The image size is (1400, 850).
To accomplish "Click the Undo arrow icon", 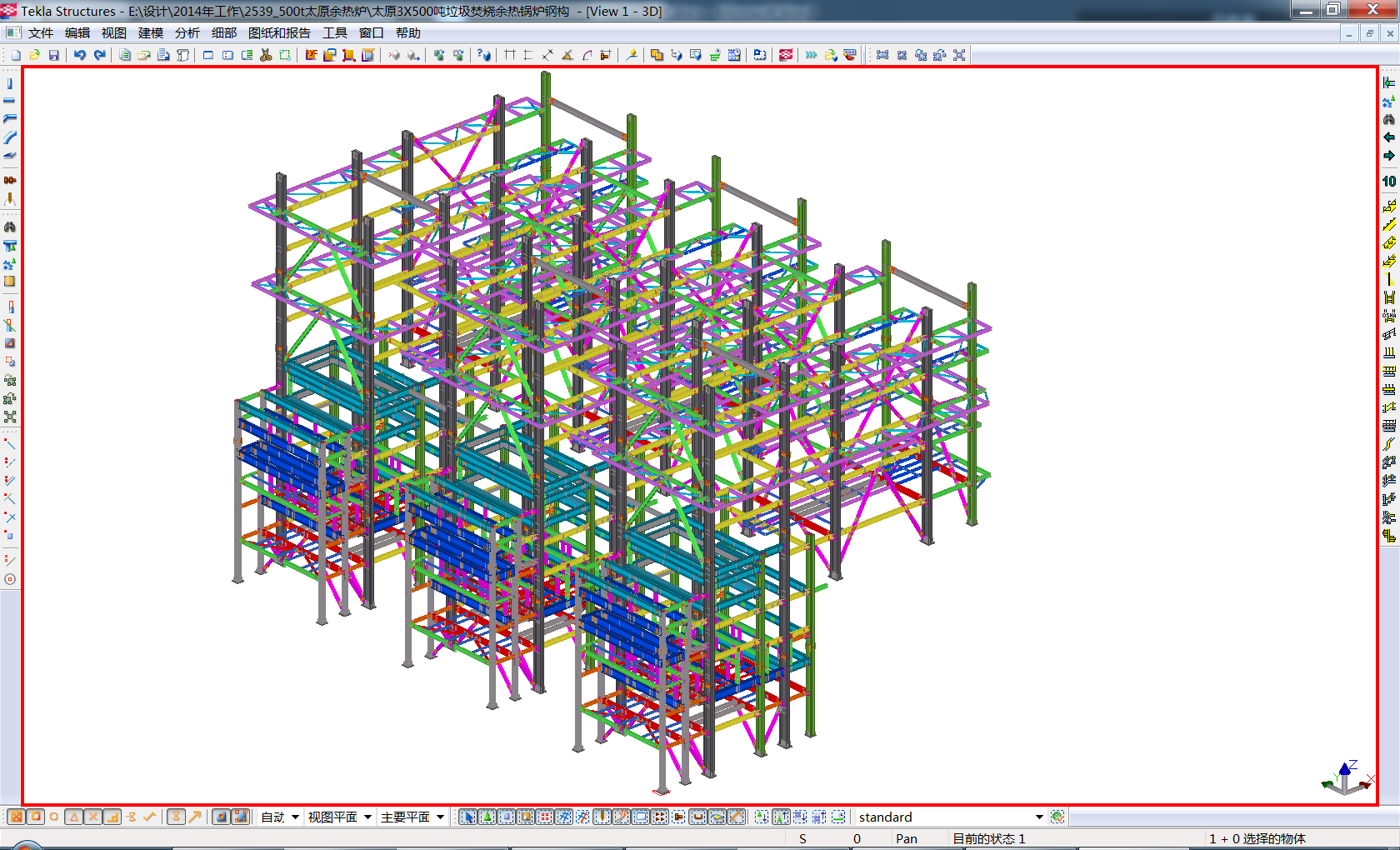I will pos(80,55).
